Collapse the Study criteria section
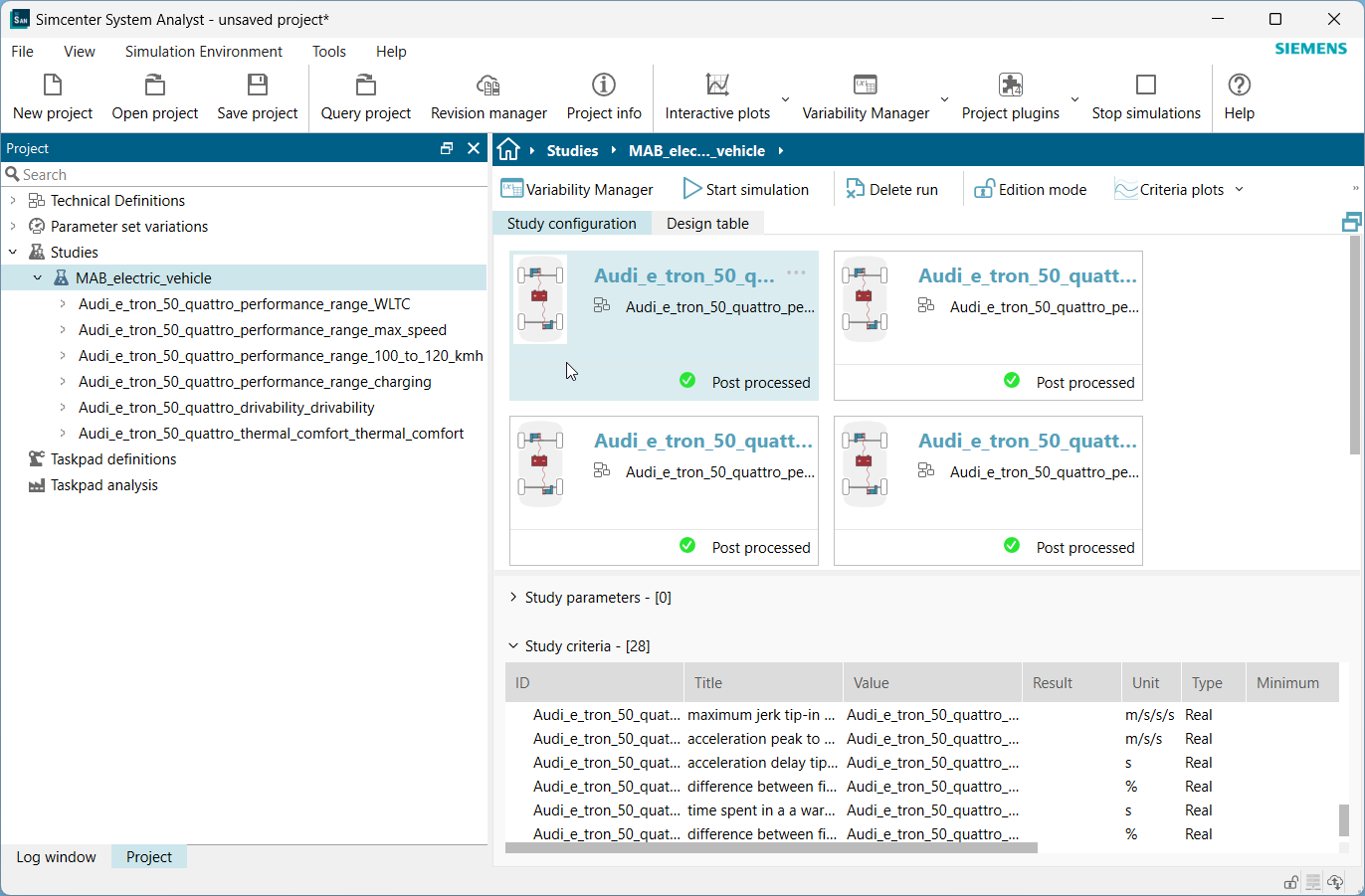This screenshot has height=896, width=1365. pos(513,646)
